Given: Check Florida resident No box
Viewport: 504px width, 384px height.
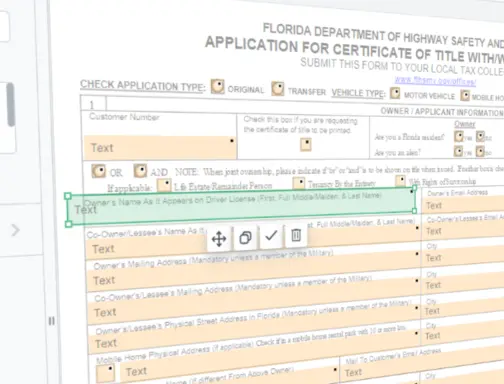Looking at the screenshot, I should click(480, 137).
